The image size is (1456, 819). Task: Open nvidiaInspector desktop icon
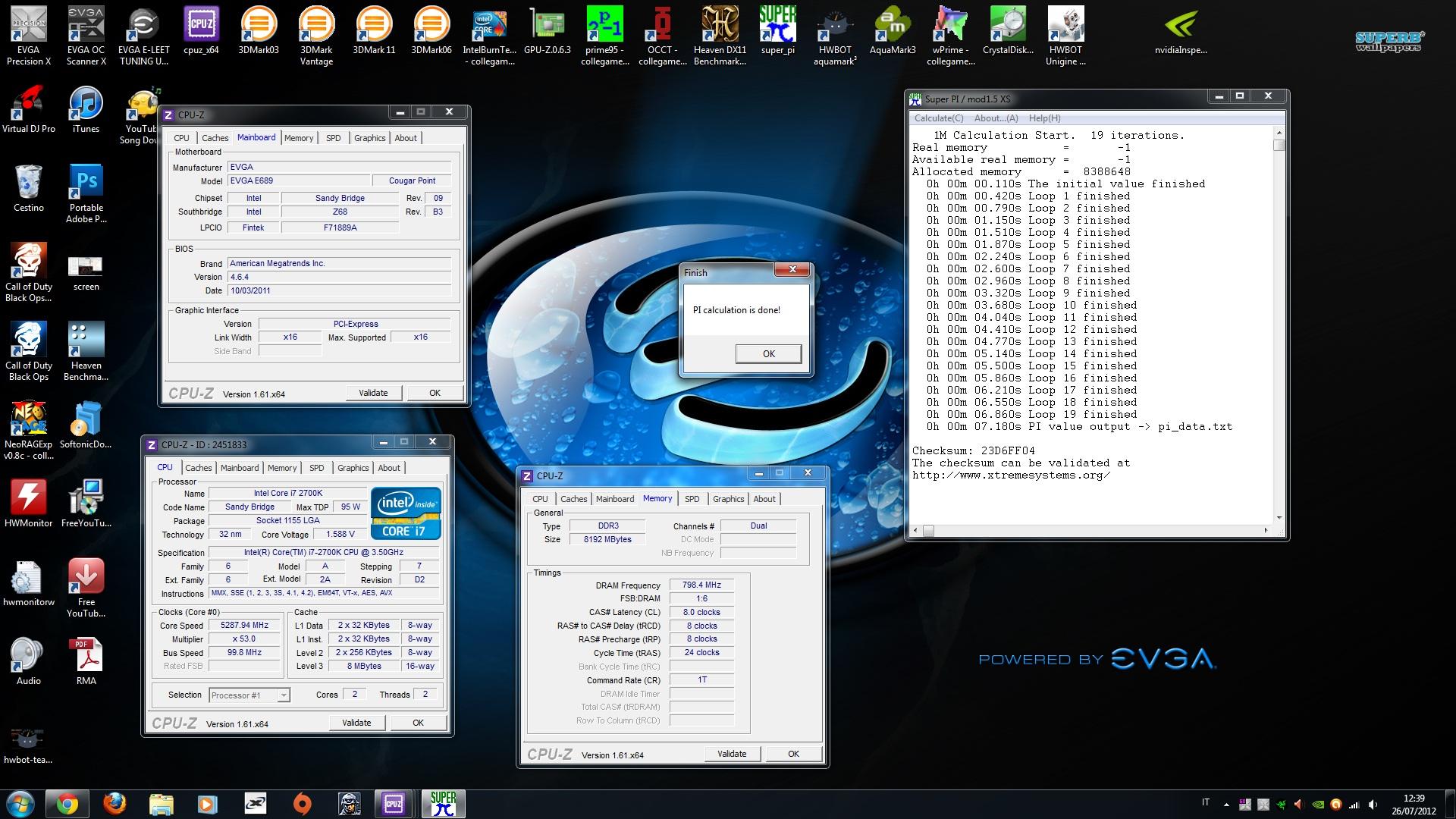[x=1181, y=31]
